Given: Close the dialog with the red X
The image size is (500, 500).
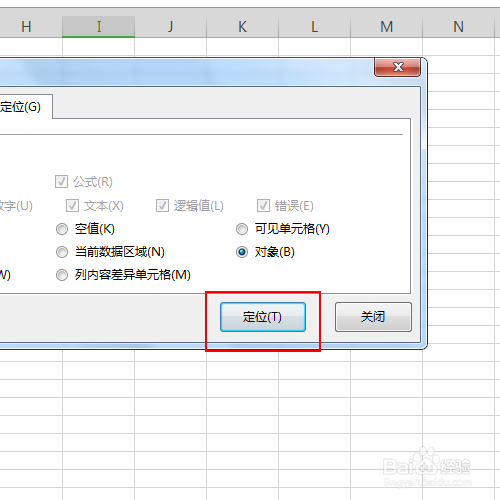Looking at the screenshot, I should [397, 67].
